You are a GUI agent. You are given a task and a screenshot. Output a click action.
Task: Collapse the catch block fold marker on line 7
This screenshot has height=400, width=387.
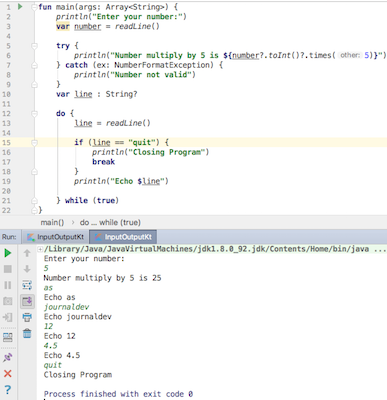click(34, 65)
